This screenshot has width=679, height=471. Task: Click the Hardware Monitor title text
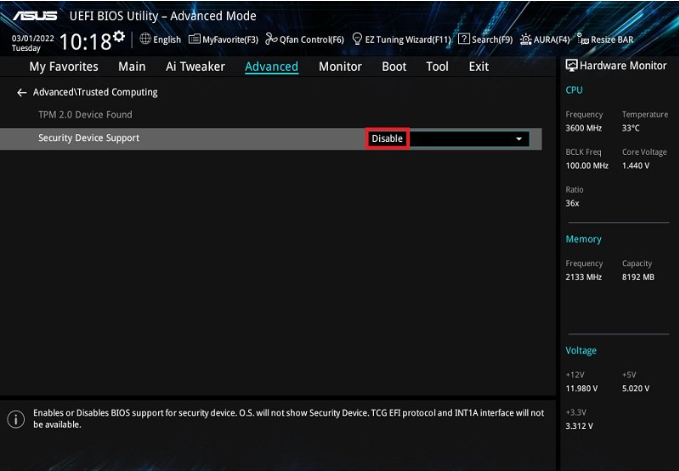click(x=623, y=66)
